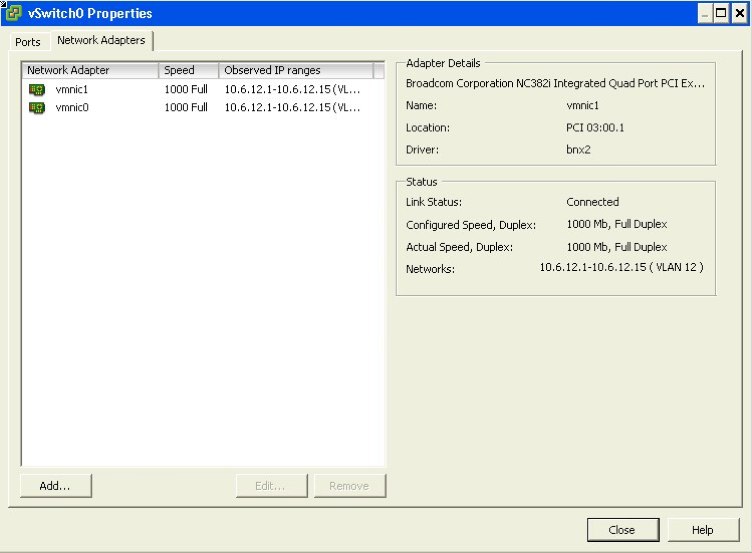Close the window with the title bar X
This screenshot has width=752, height=553.
tap(740, 13)
